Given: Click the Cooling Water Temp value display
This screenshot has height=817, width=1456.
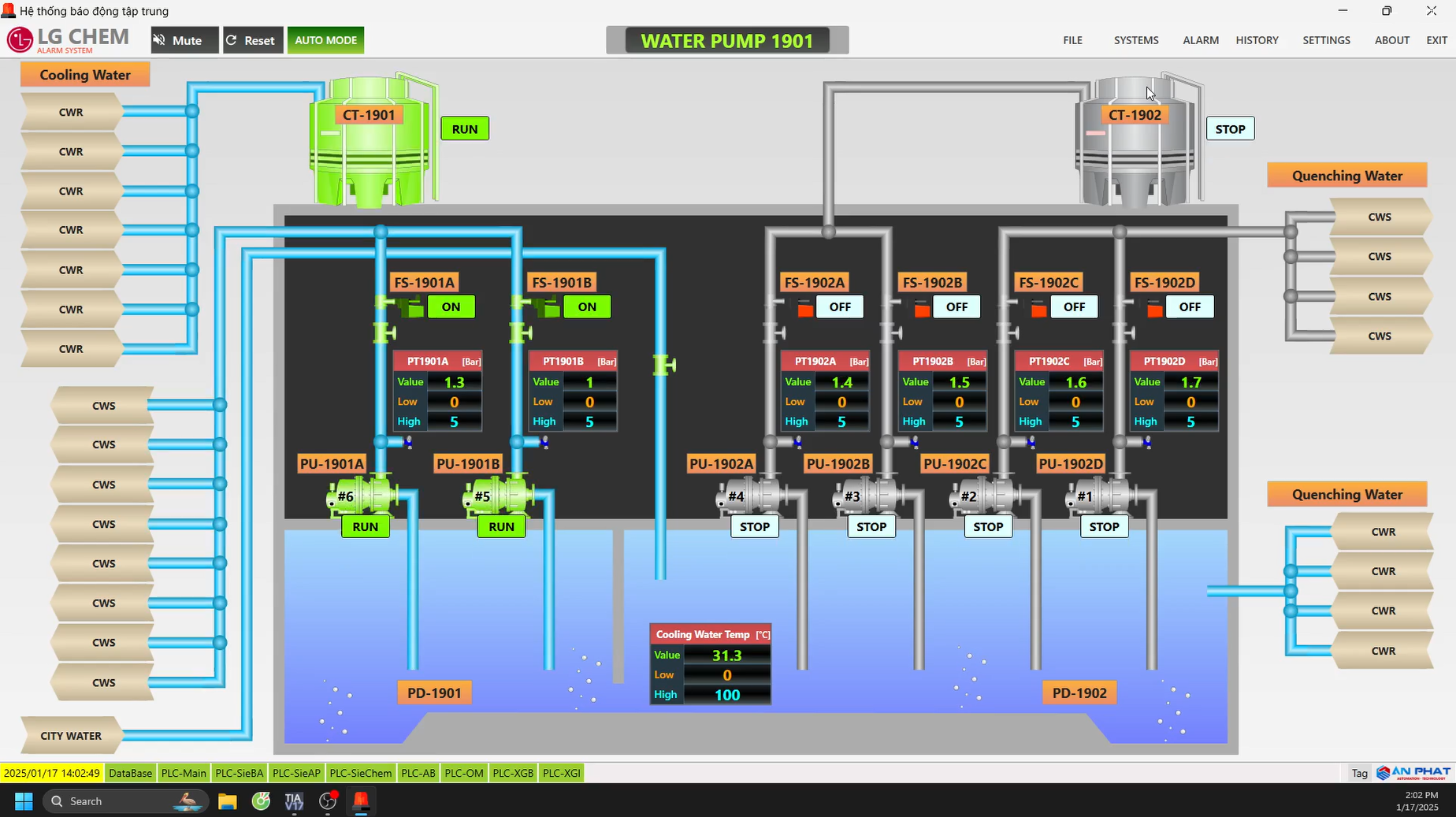Looking at the screenshot, I should tap(726, 655).
